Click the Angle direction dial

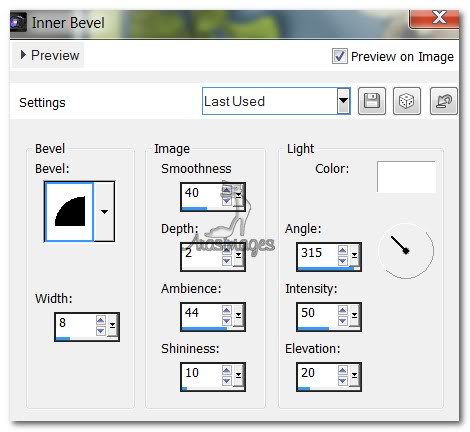point(406,251)
